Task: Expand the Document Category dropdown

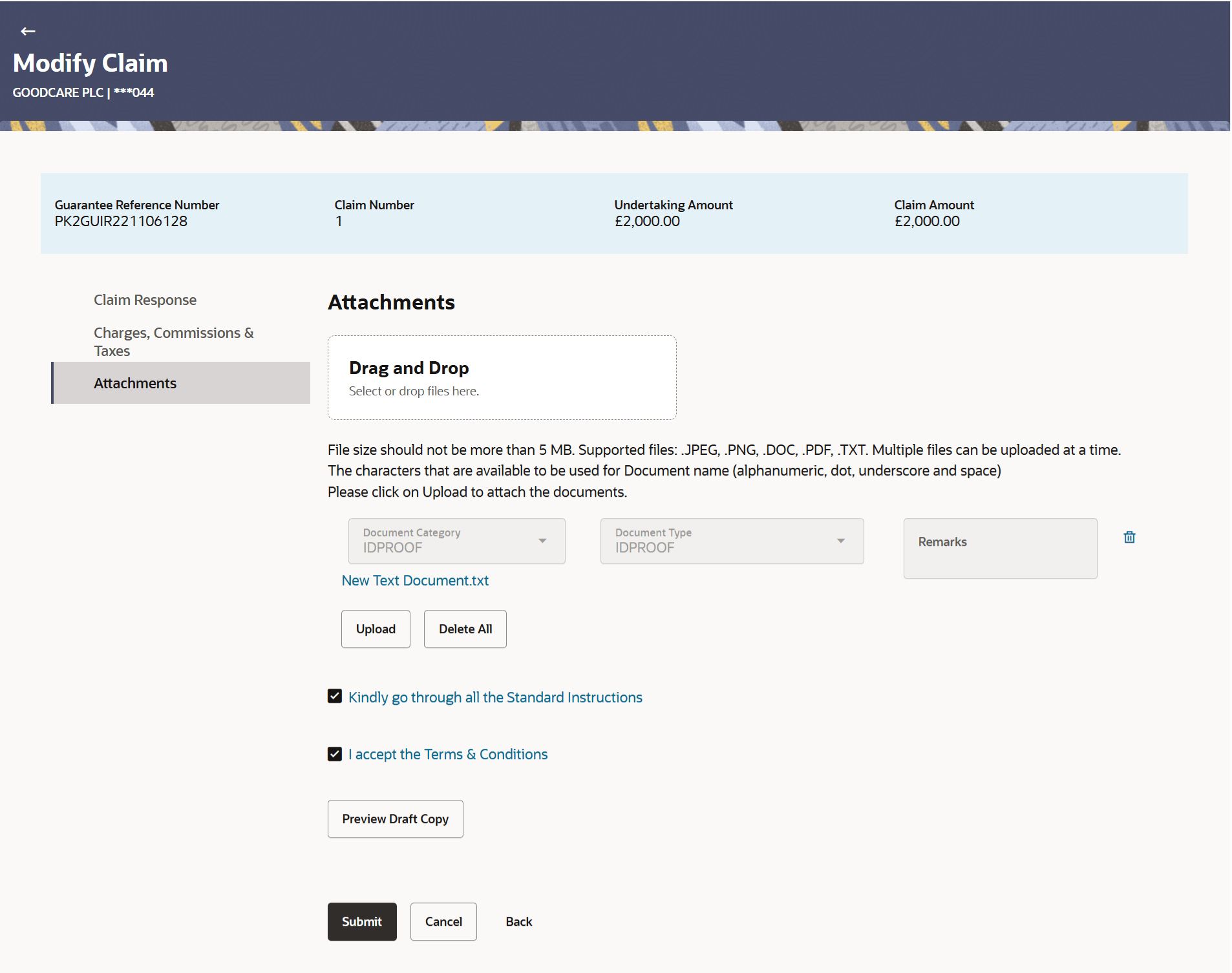Action: (x=542, y=541)
